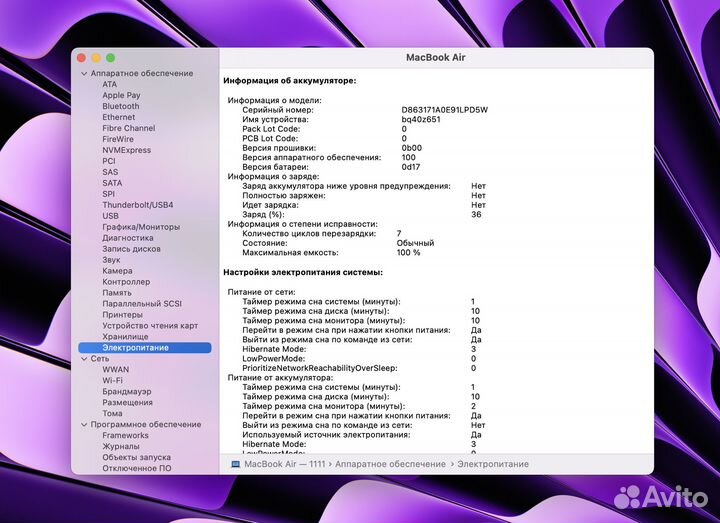Image resolution: width=720 pixels, height=523 pixels.
Task: Select the USB sidebar item
Action: click(x=110, y=216)
